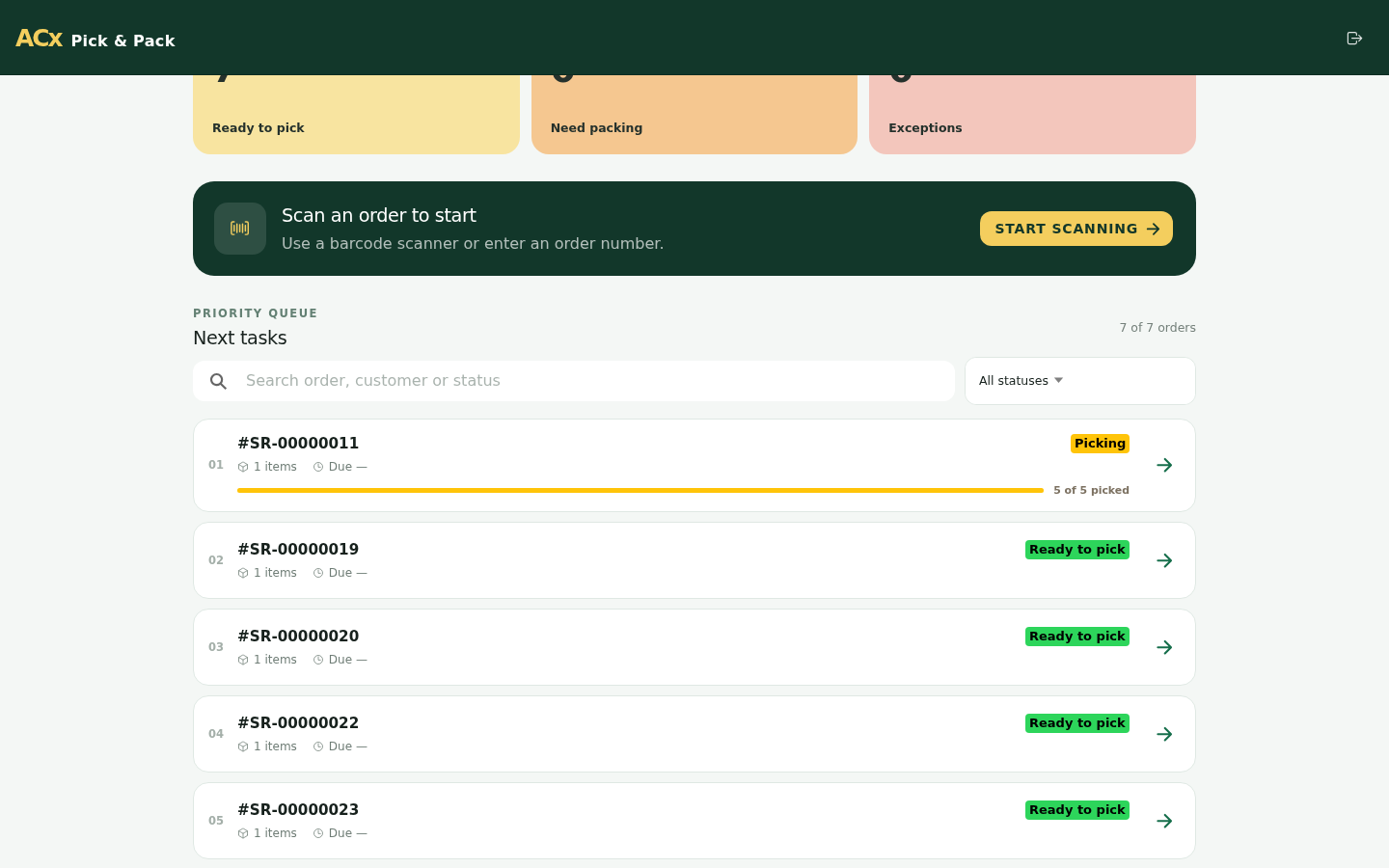Image resolution: width=1389 pixels, height=868 pixels.
Task: Click the Start Scanning button
Action: pyautogui.click(x=1076, y=229)
